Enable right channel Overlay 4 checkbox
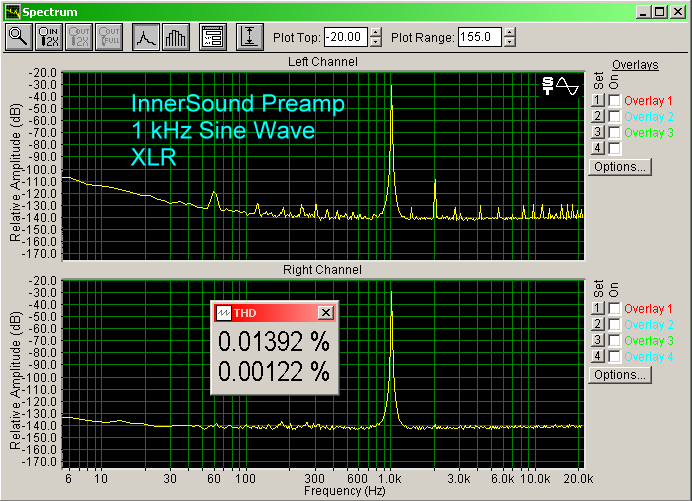The height and width of the screenshot is (501, 692). (x=614, y=356)
